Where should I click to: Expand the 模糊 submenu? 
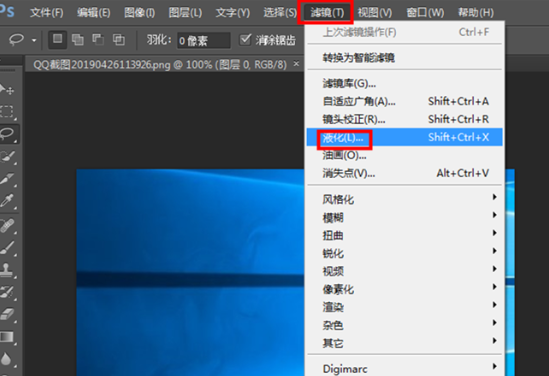pyautogui.click(x=404, y=217)
